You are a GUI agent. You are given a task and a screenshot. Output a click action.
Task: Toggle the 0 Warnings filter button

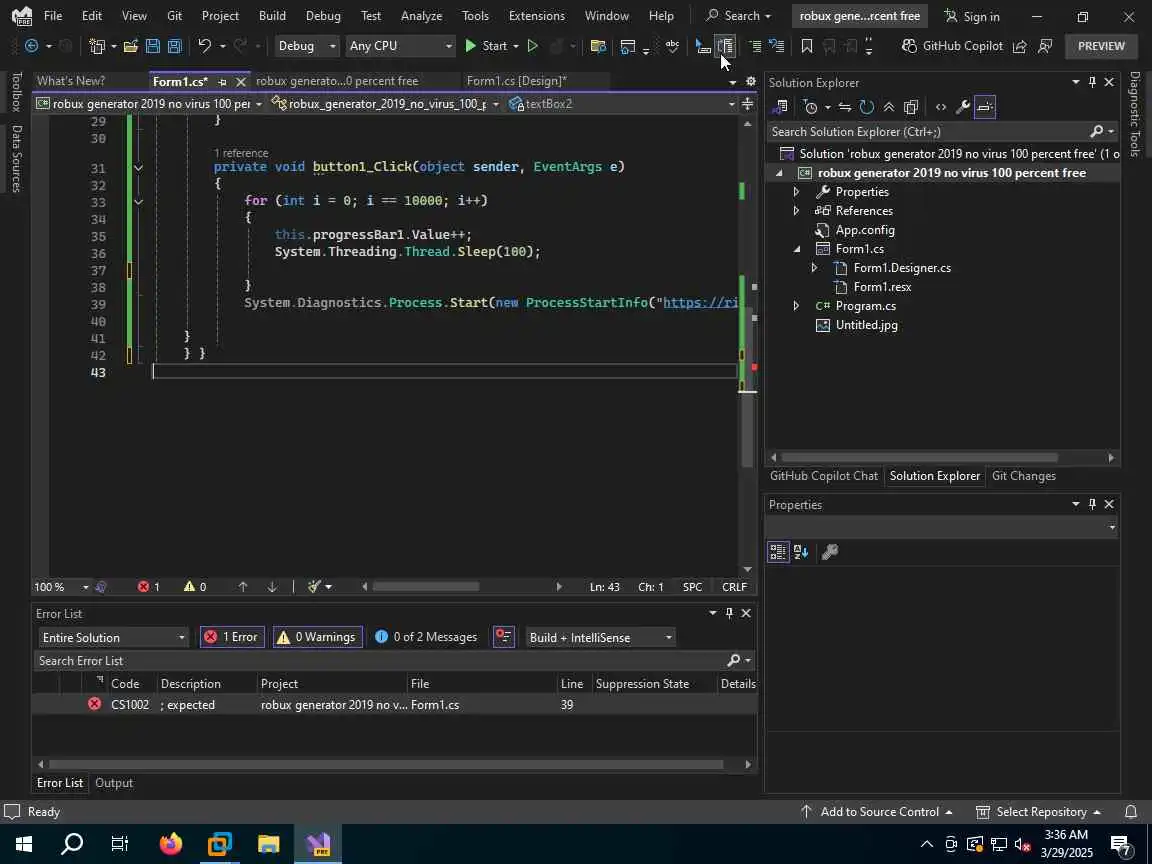[x=317, y=637]
